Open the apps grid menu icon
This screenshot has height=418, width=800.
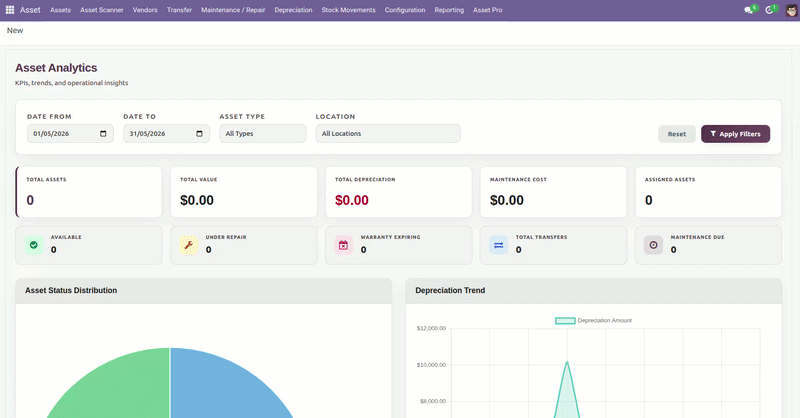pyautogui.click(x=10, y=10)
